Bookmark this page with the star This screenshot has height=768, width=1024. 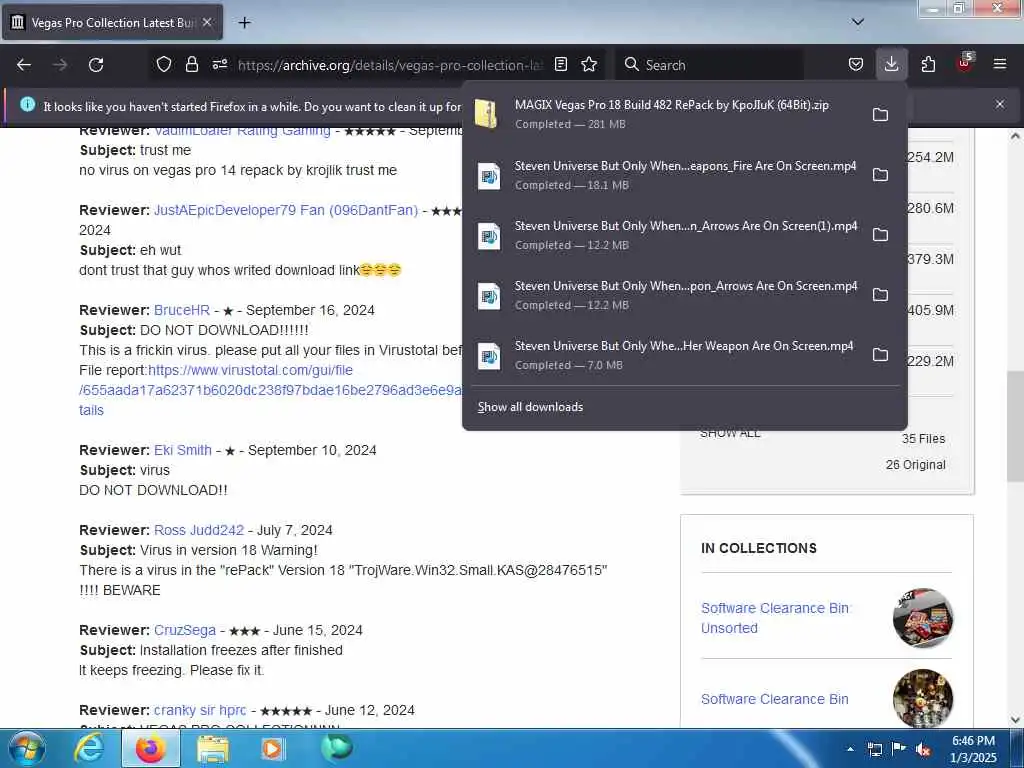pos(589,64)
